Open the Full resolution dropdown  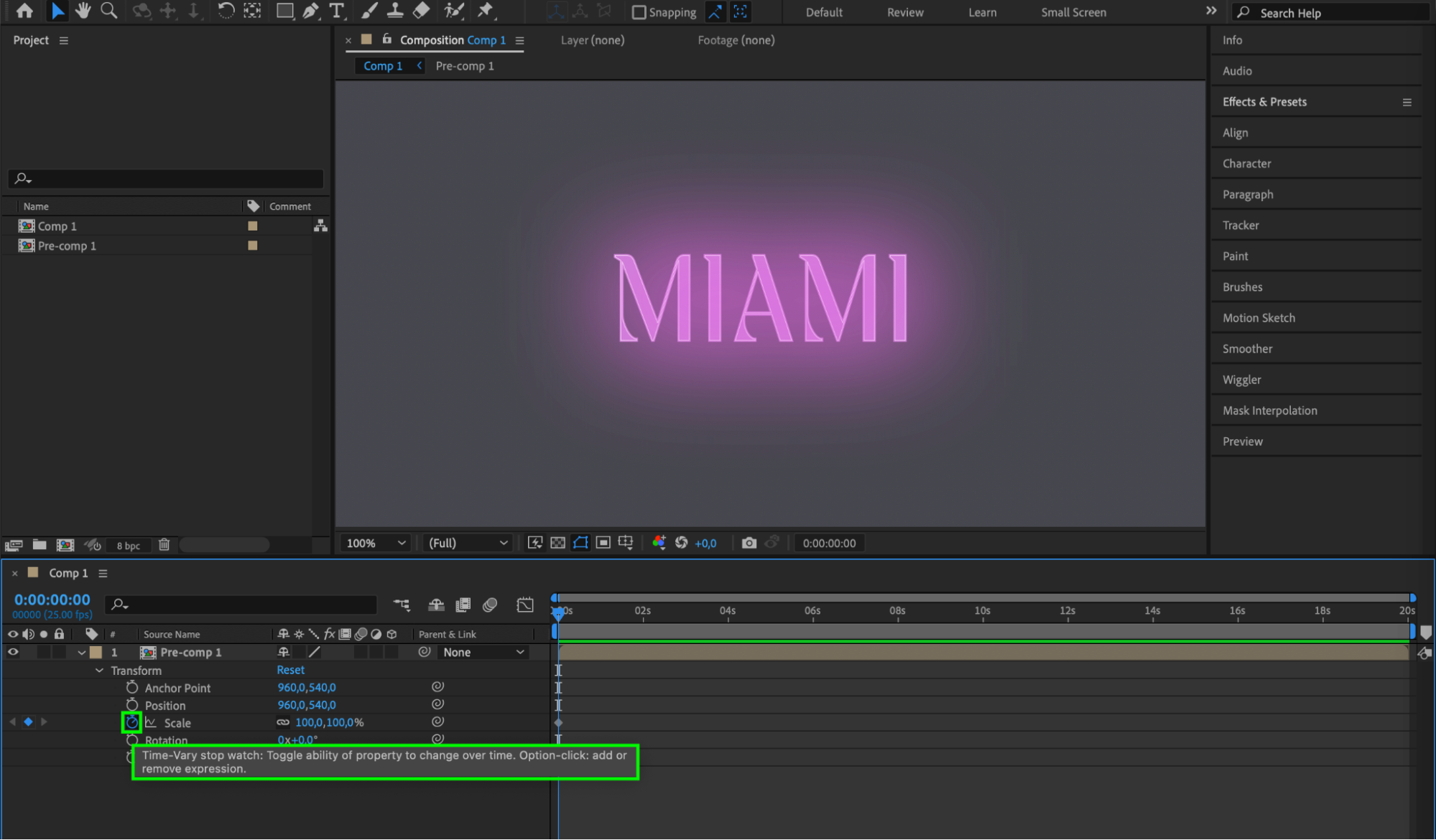point(468,543)
